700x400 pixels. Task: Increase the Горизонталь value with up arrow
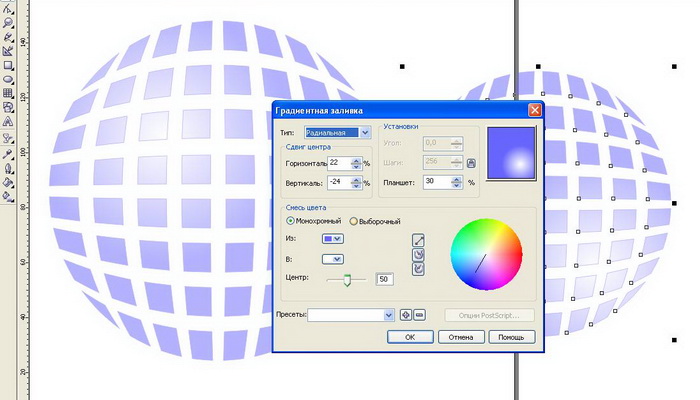(x=356, y=161)
